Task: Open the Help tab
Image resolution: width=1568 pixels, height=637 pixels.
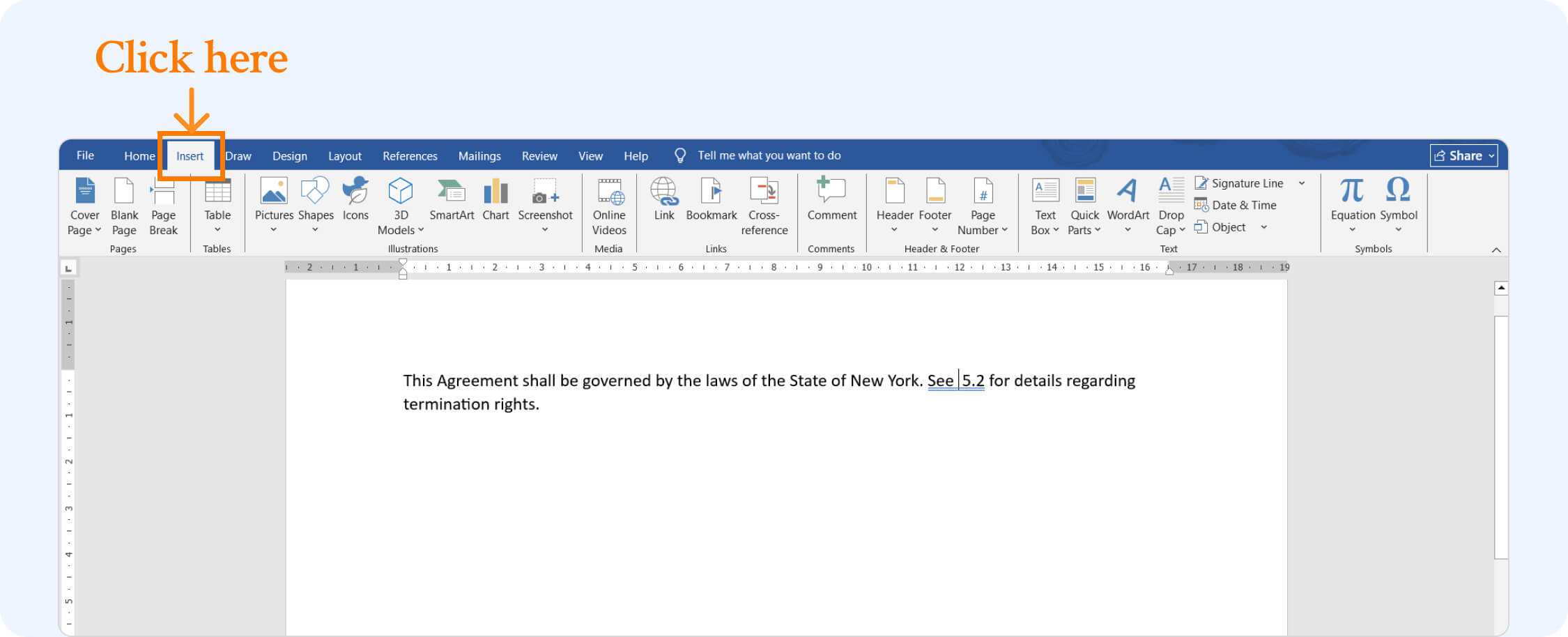Action: (x=636, y=156)
